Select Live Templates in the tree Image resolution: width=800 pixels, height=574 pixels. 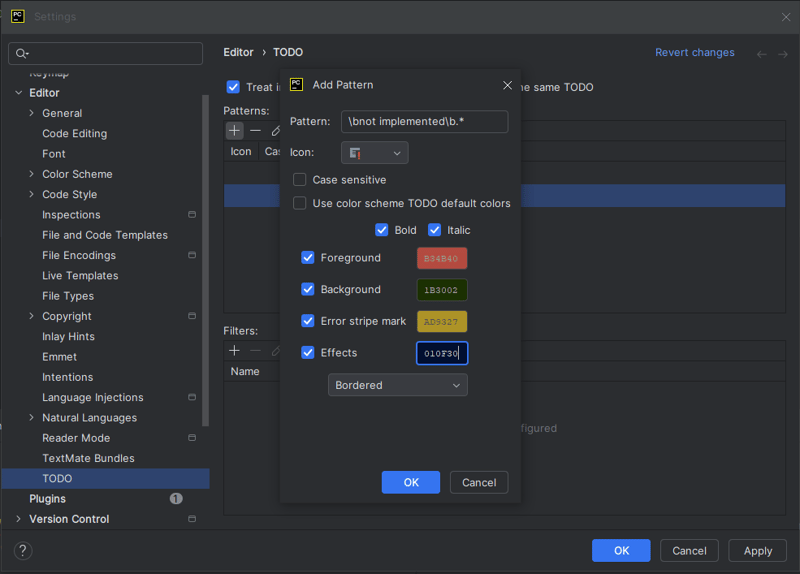click(x=80, y=276)
